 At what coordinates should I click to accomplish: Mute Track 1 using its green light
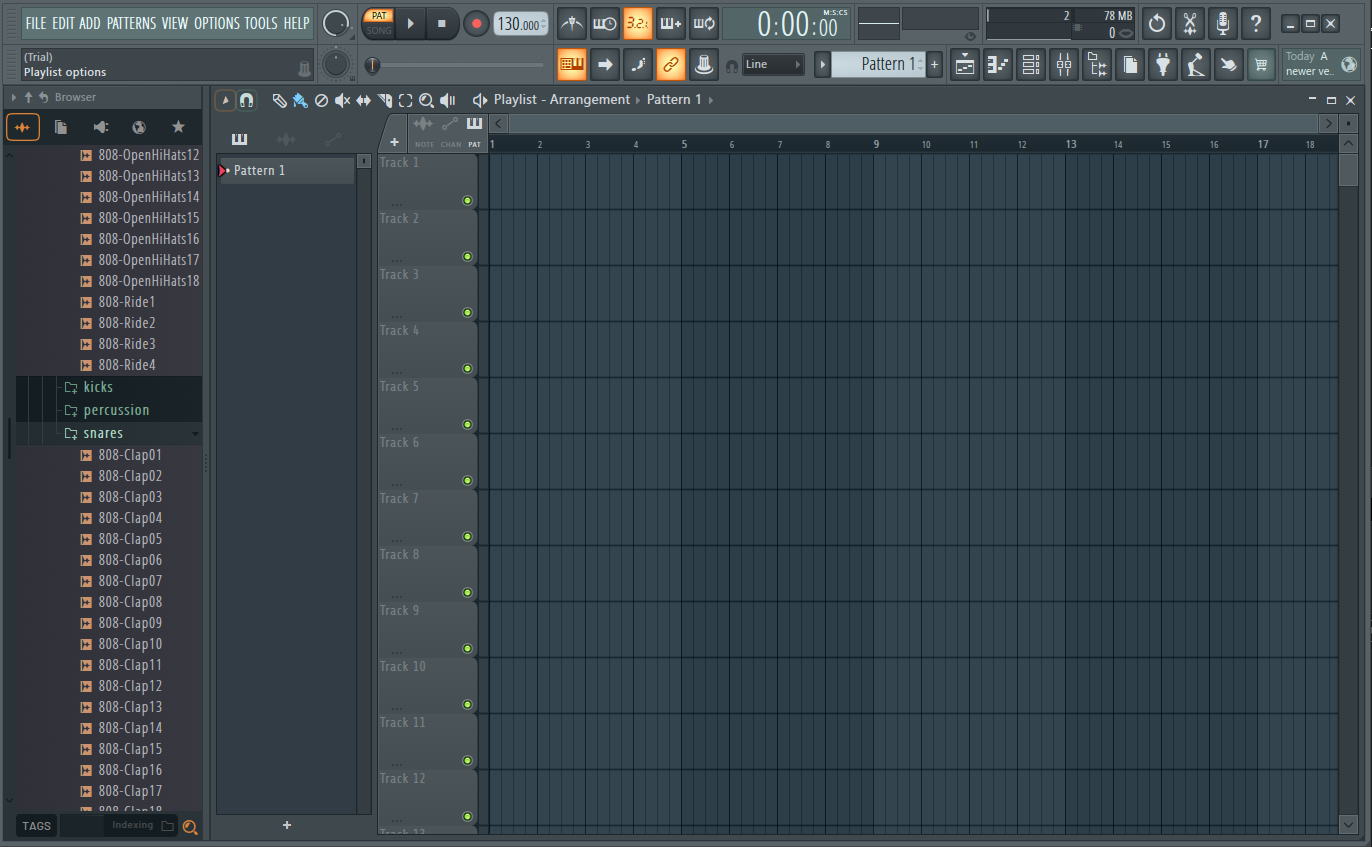click(467, 201)
